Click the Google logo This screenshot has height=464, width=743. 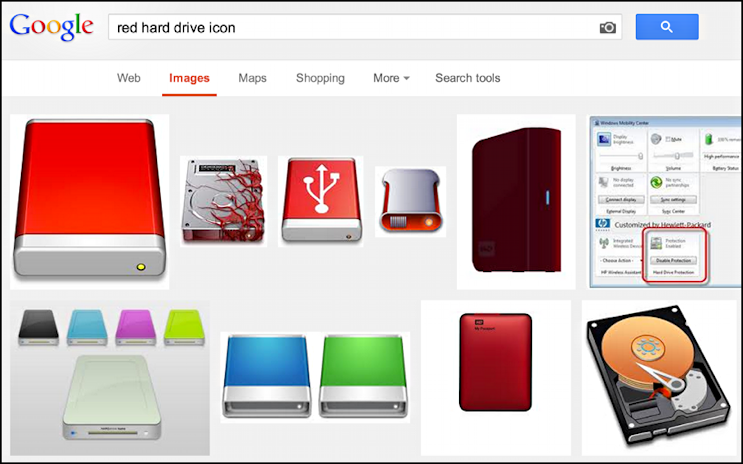51,27
